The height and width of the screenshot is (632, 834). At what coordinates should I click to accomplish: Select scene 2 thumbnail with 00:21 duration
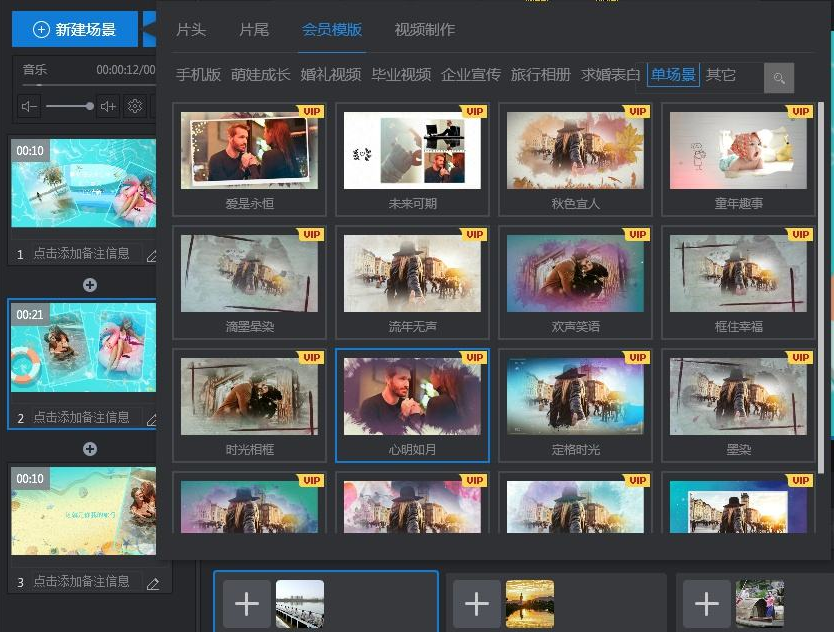(84, 347)
